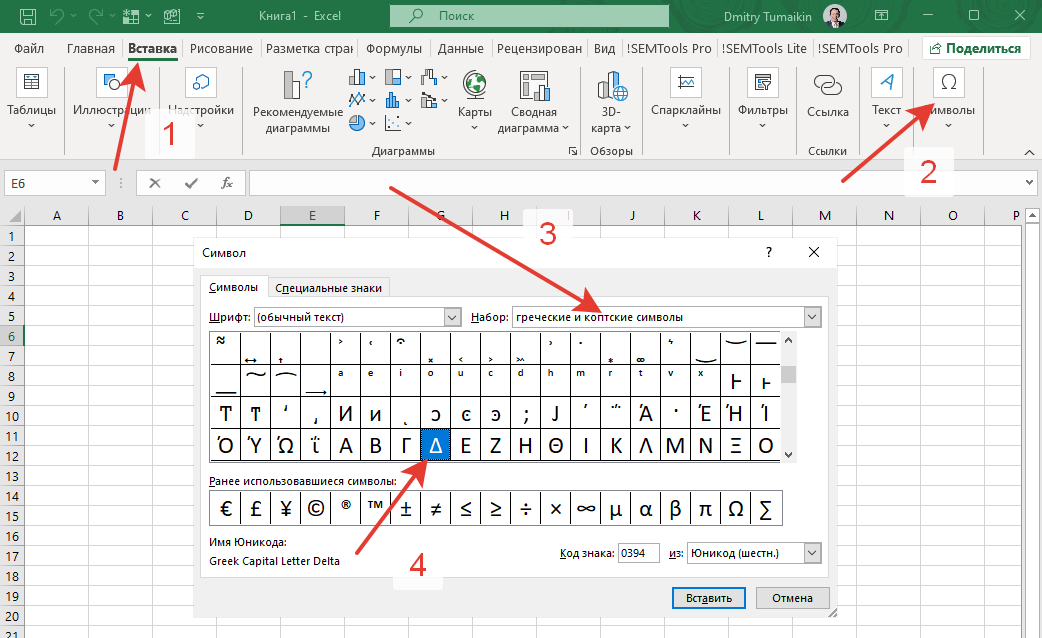This screenshot has height=638, width=1042.
Task: Expand the Name Box dropdown arrow
Action: [96, 183]
